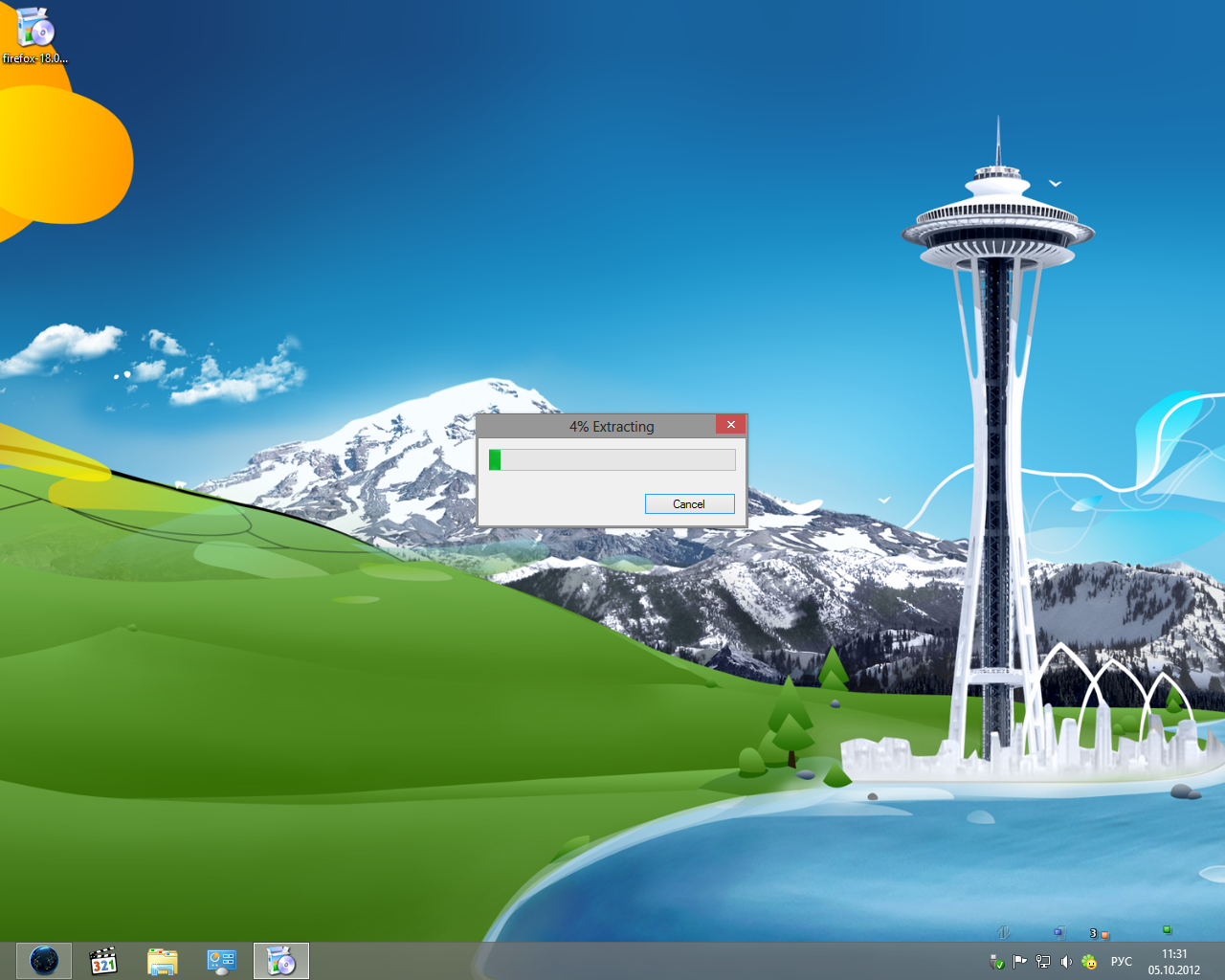Open File Explorer from the taskbar
The width and height of the screenshot is (1225, 980).
pos(163,961)
